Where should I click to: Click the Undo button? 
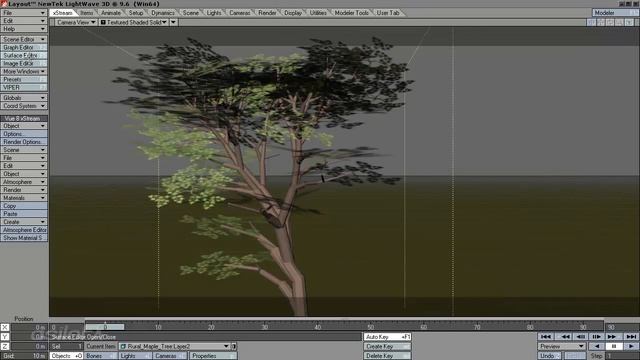(549, 356)
